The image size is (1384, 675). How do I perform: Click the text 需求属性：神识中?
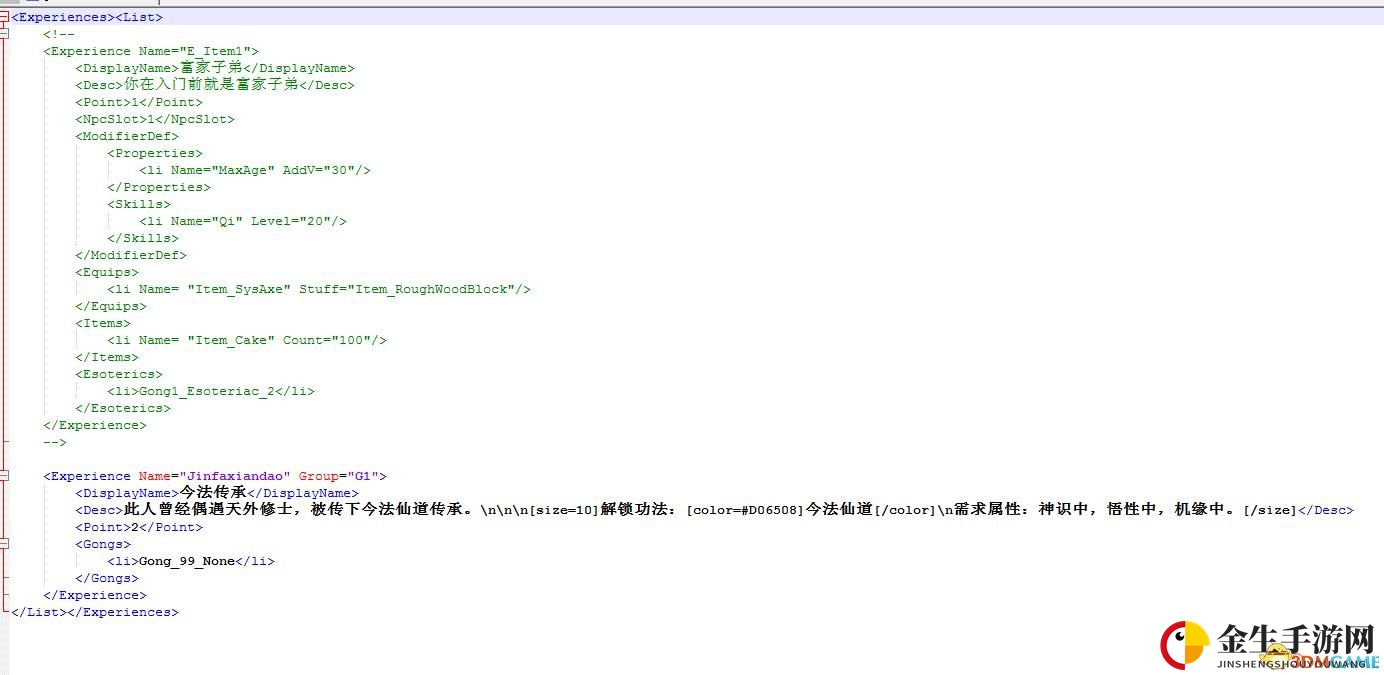click(1025, 510)
